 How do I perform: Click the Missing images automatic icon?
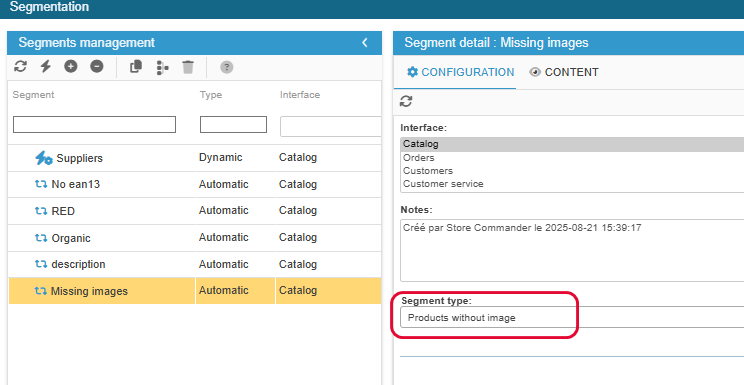click(x=41, y=291)
